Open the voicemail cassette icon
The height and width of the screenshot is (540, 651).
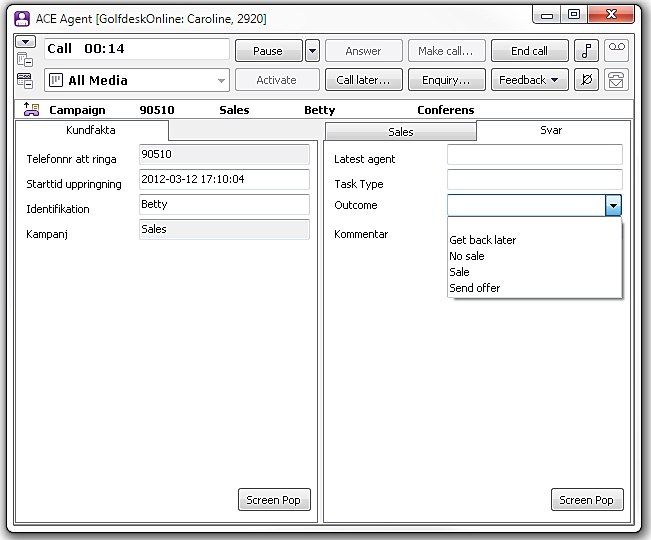[616, 51]
